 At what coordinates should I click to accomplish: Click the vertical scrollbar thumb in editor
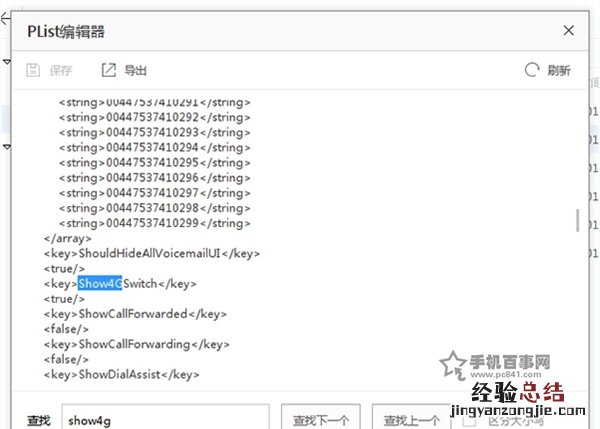tap(576, 220)
